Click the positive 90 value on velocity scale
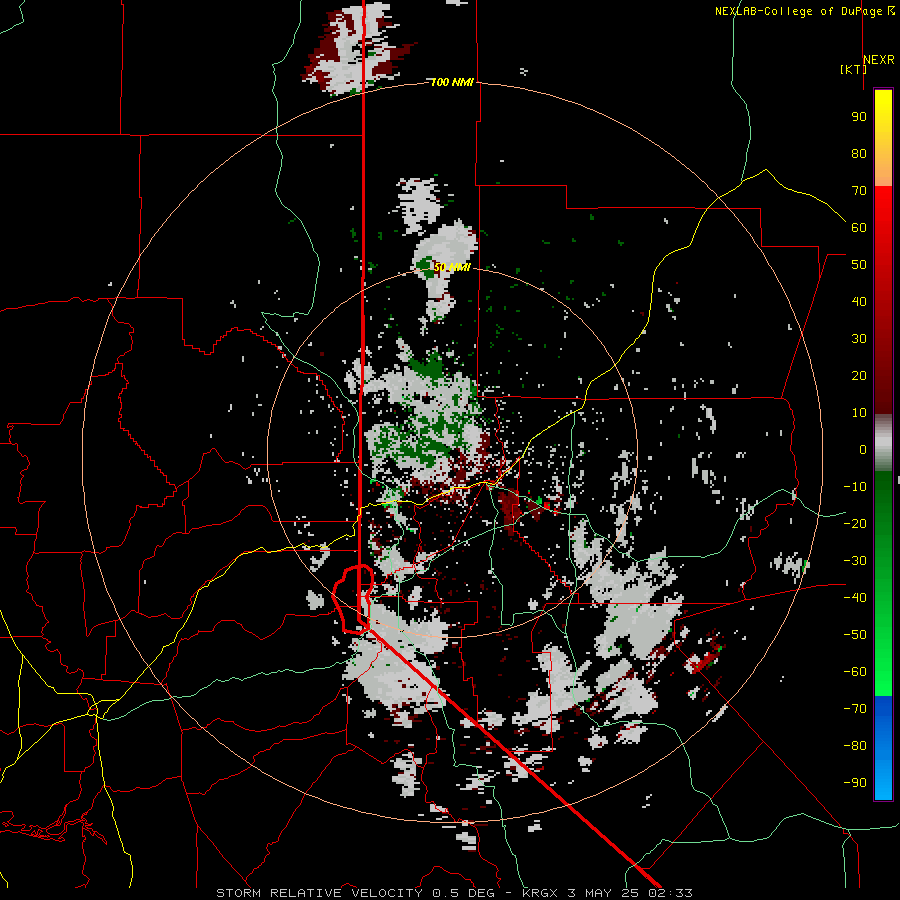This screenshot has height=900, width=900. (859, 117)
